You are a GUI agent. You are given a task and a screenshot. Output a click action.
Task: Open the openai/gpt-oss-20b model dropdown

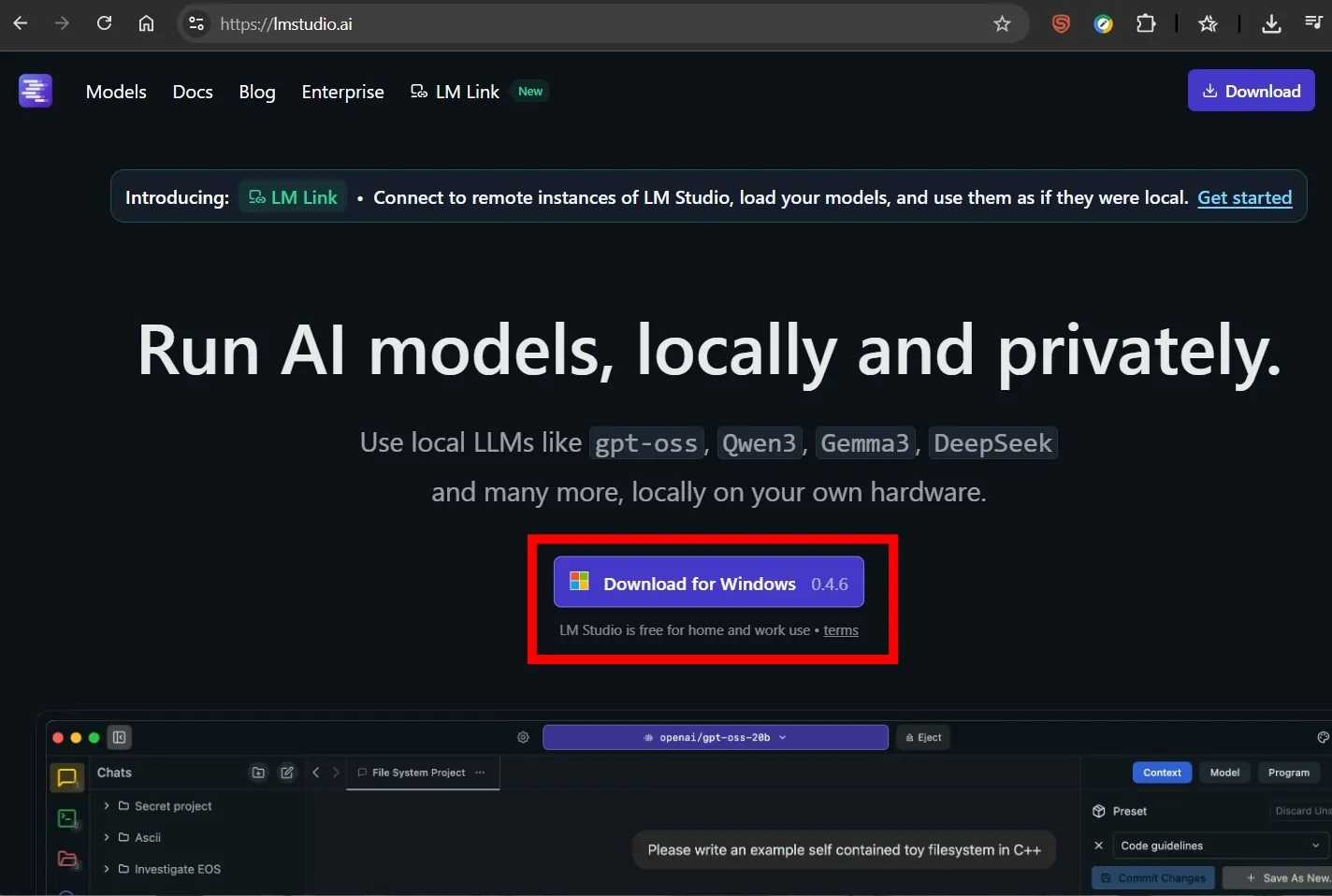pyautogui.click(x=715, y=738)
